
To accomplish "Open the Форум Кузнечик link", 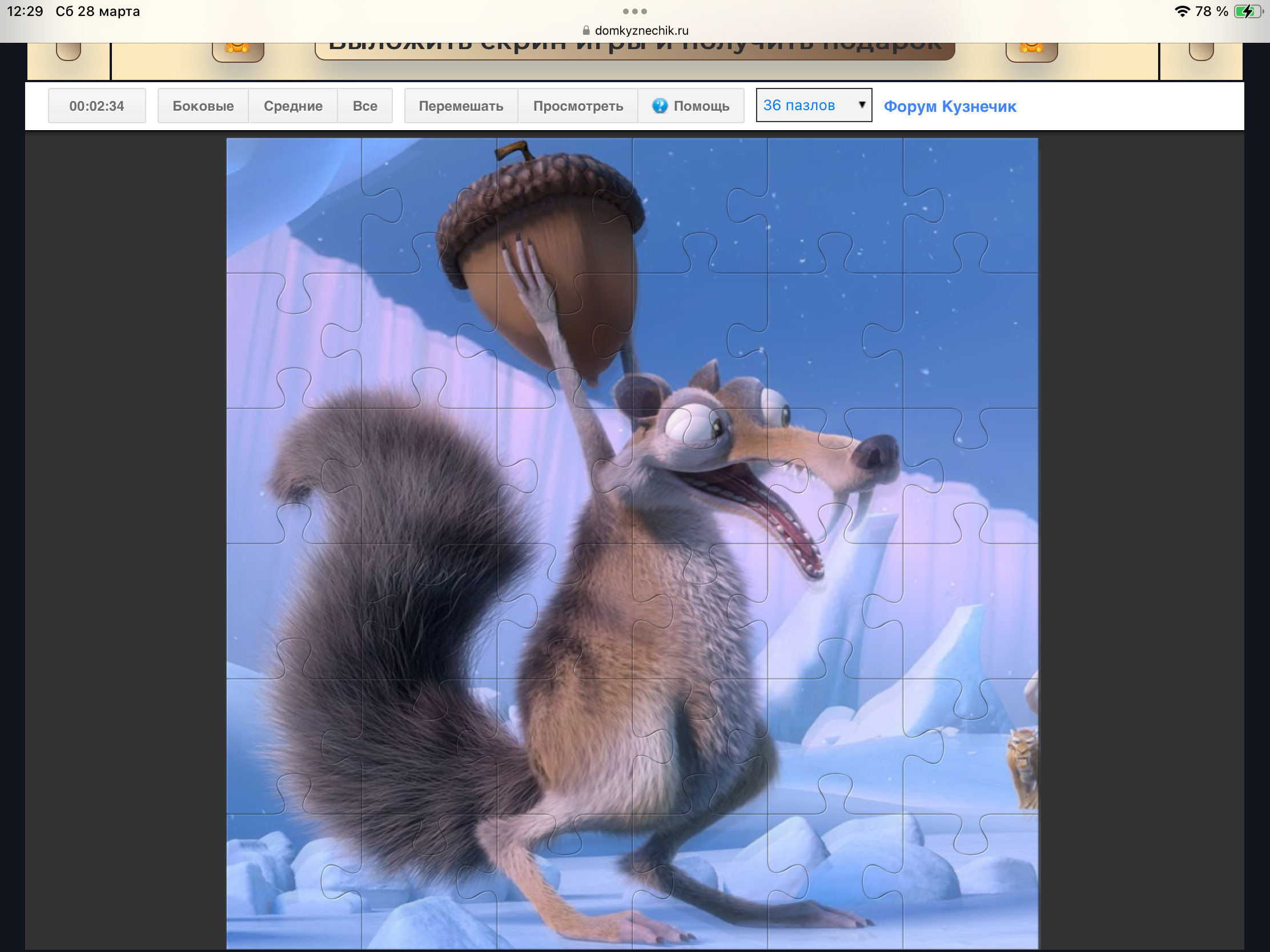I will click(950, 106).
